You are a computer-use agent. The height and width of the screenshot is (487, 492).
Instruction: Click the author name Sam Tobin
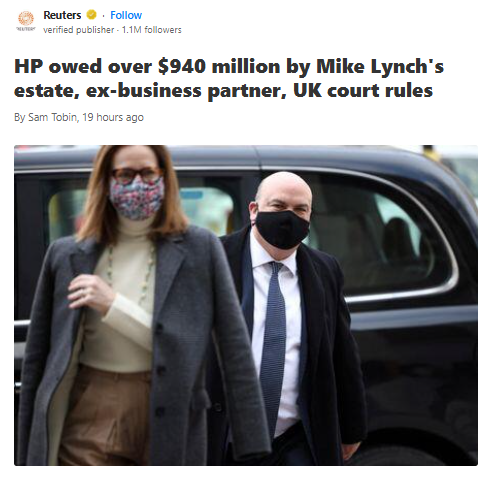point(52,117)
